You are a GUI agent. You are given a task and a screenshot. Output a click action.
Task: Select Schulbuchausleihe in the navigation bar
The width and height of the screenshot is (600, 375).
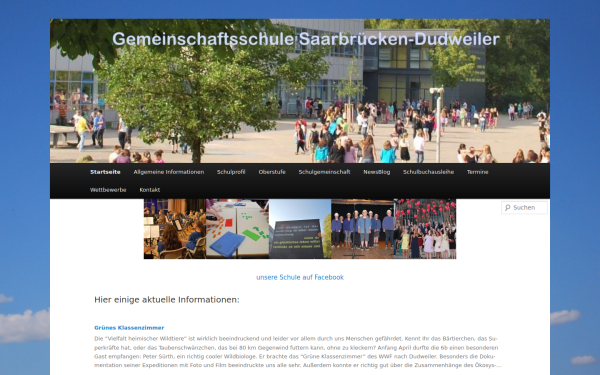(x=429, y=172)
